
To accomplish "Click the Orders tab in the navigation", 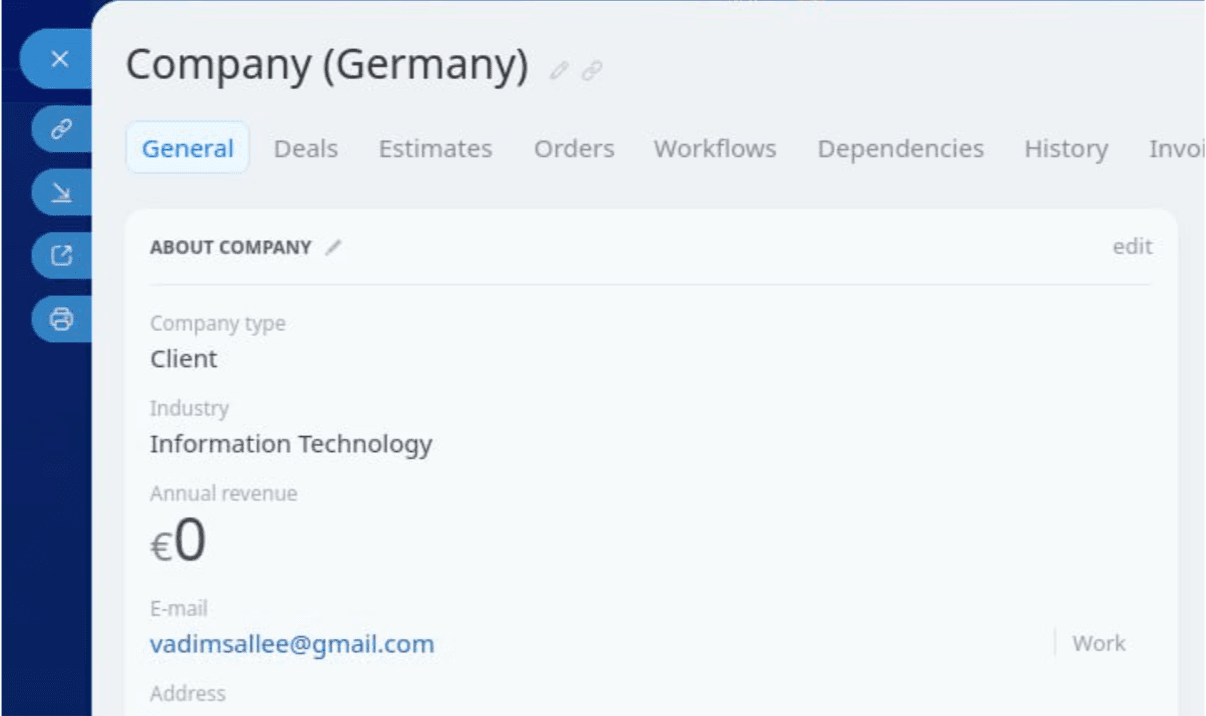I will tap(573, 148).
